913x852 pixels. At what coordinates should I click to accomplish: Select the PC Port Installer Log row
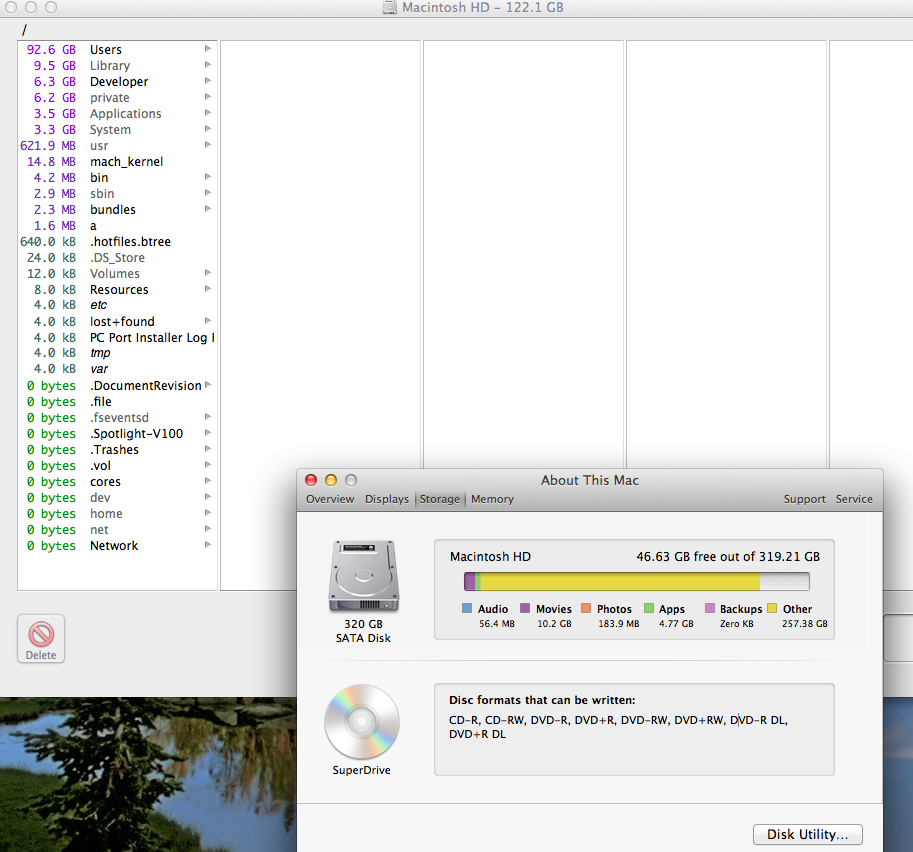(118, 337)
